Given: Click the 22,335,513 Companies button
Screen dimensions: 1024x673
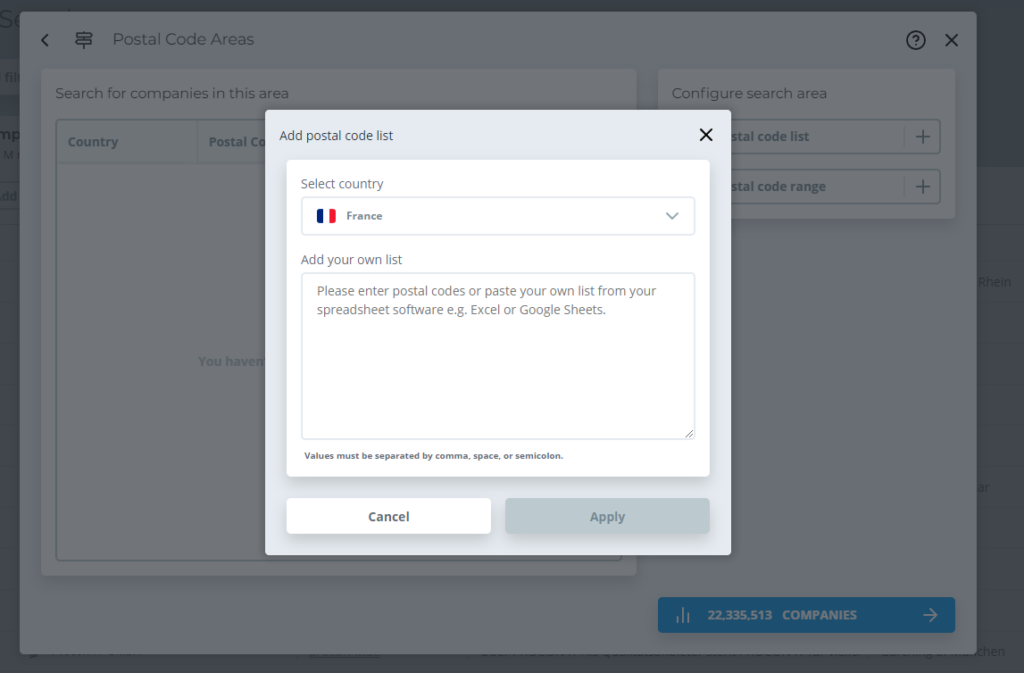Looking at the screenshot, I should [805, 615].
